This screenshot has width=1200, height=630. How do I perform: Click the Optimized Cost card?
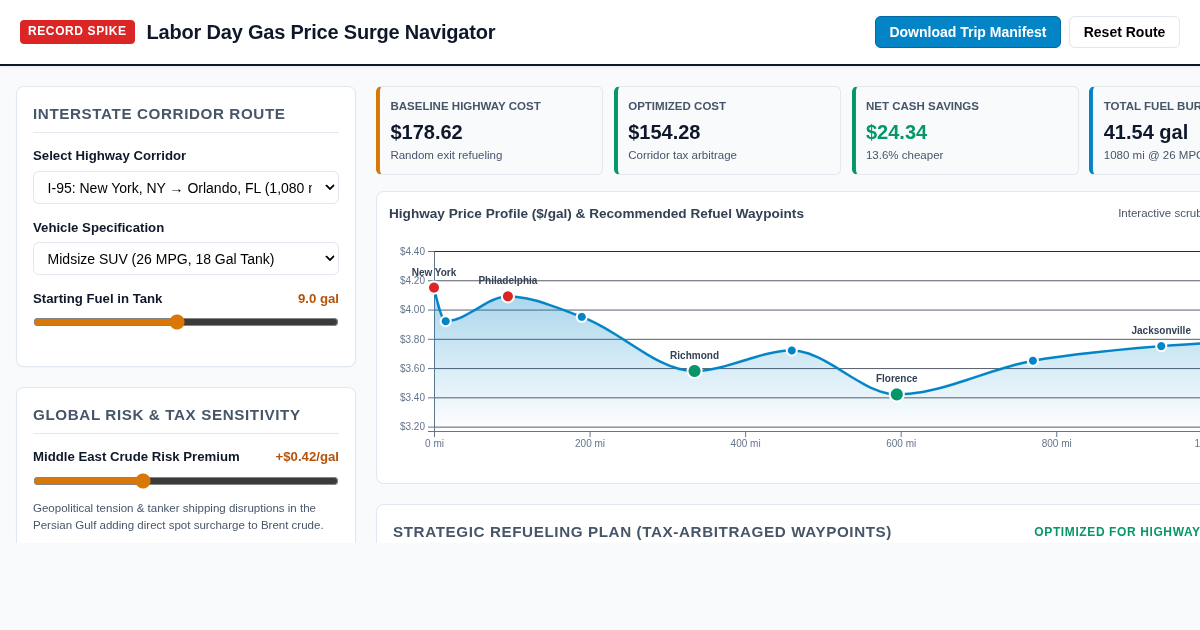click(728, 131)
